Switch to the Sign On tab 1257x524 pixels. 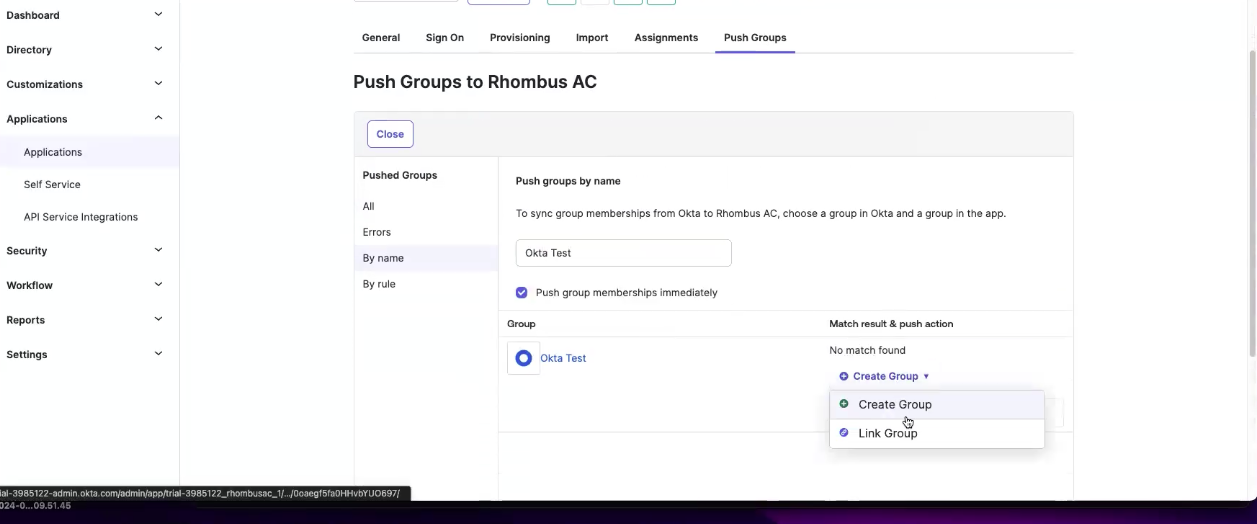(x=445, y=37)
